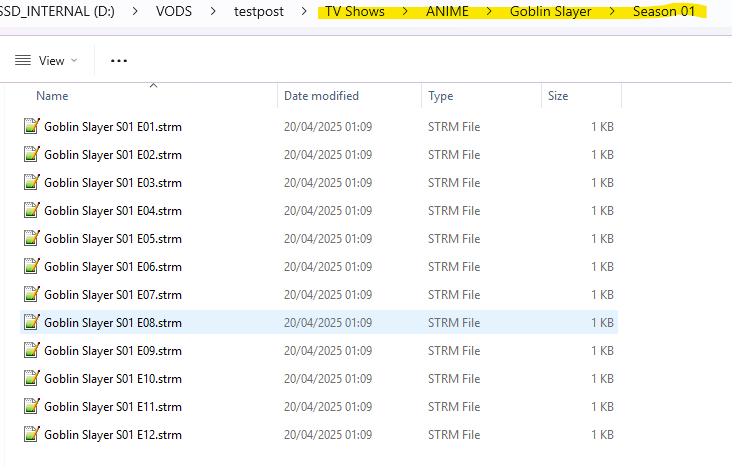The image size is (732, 467).
Task: Click the file icon for Goblin Slayer S01 E01.strm
Action: tap(31, 127)
